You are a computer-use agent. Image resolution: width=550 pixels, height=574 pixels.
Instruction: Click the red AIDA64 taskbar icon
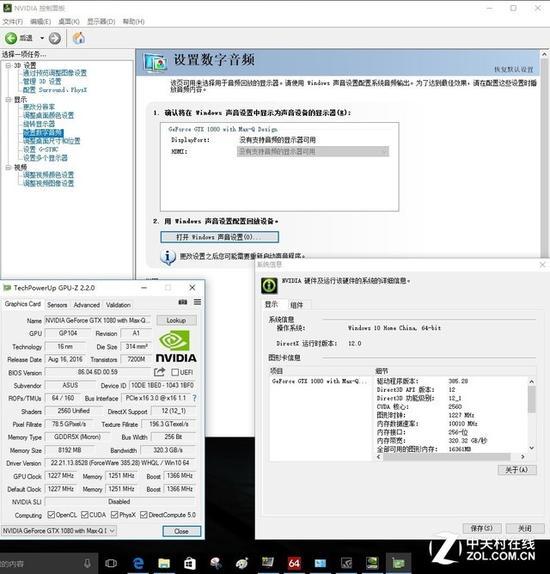click(294, 563)
